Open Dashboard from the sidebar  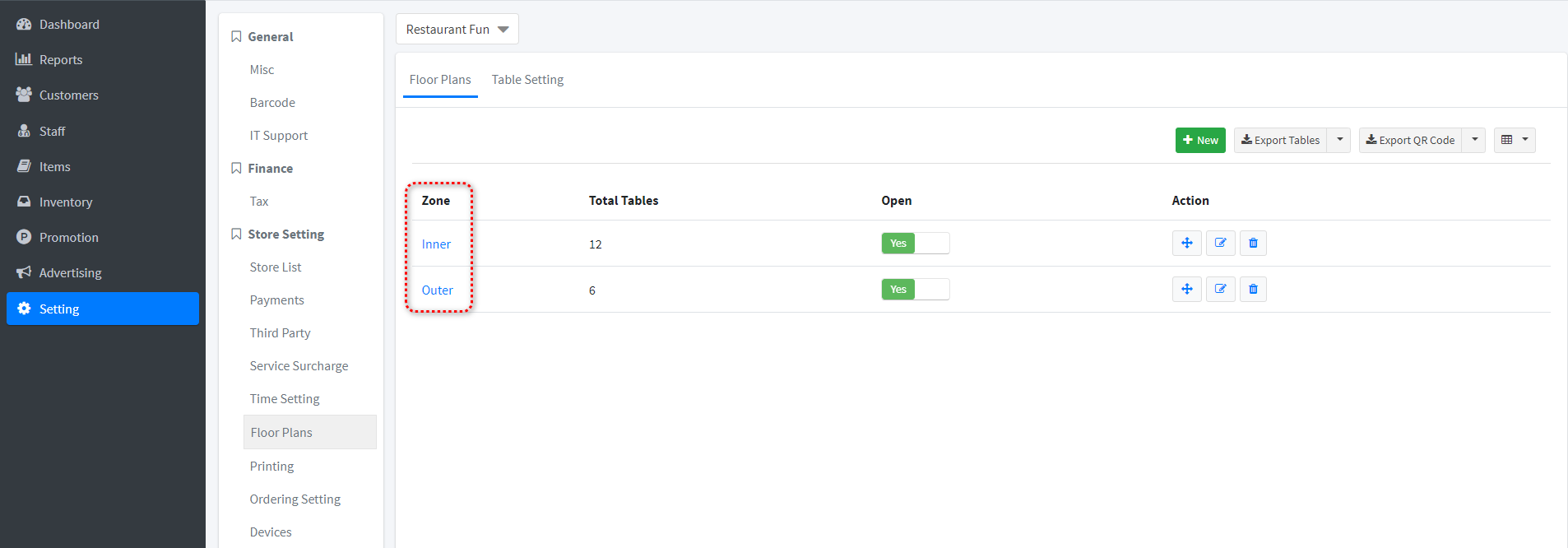coord(69,25)
